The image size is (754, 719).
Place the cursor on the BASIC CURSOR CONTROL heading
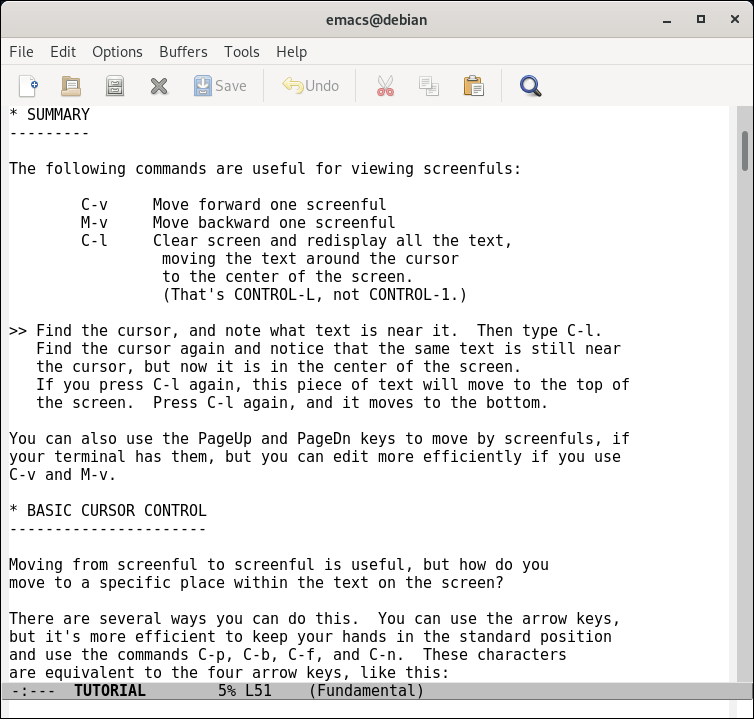point(116,510)
